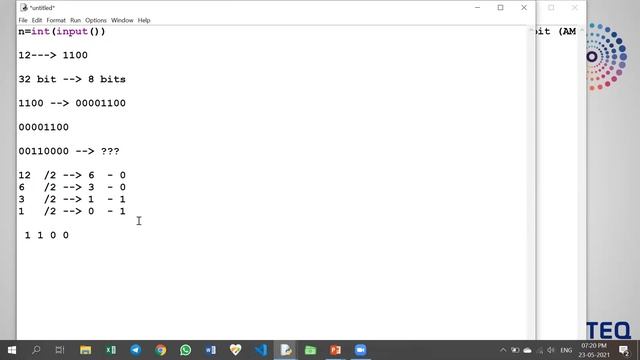
Task: Open the green folder app in the taskbar
Action: coord(311,350)
